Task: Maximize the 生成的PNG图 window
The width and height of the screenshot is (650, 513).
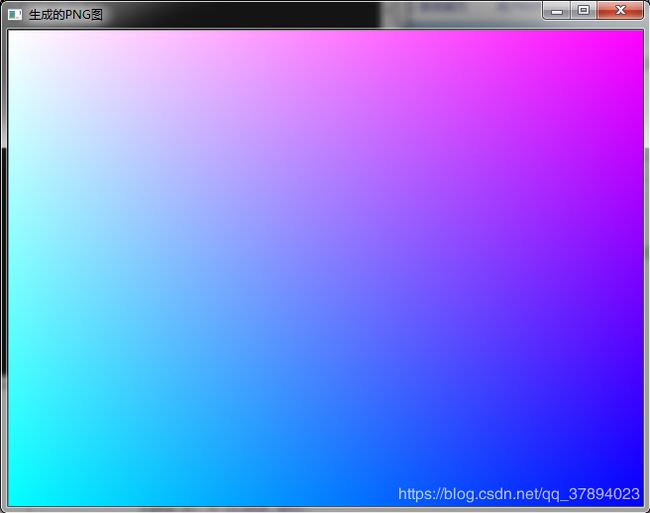Action: point(584,10)
